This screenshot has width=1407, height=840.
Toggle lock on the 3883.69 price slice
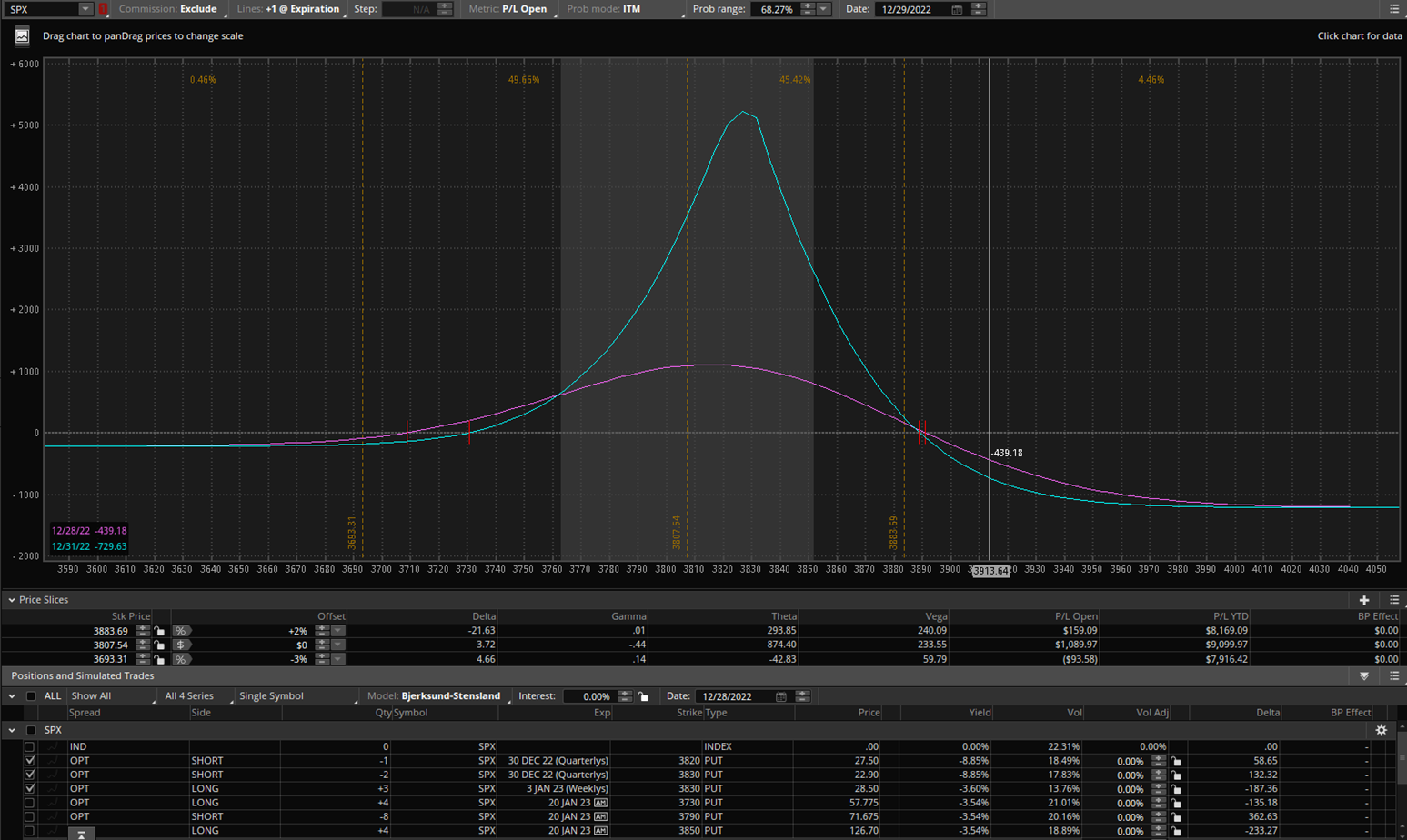pyautogui.click(x=160, y=631)
